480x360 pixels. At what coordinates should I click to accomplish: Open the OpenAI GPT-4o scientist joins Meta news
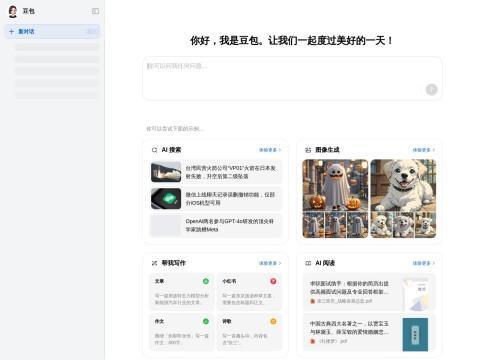(216, 225)
